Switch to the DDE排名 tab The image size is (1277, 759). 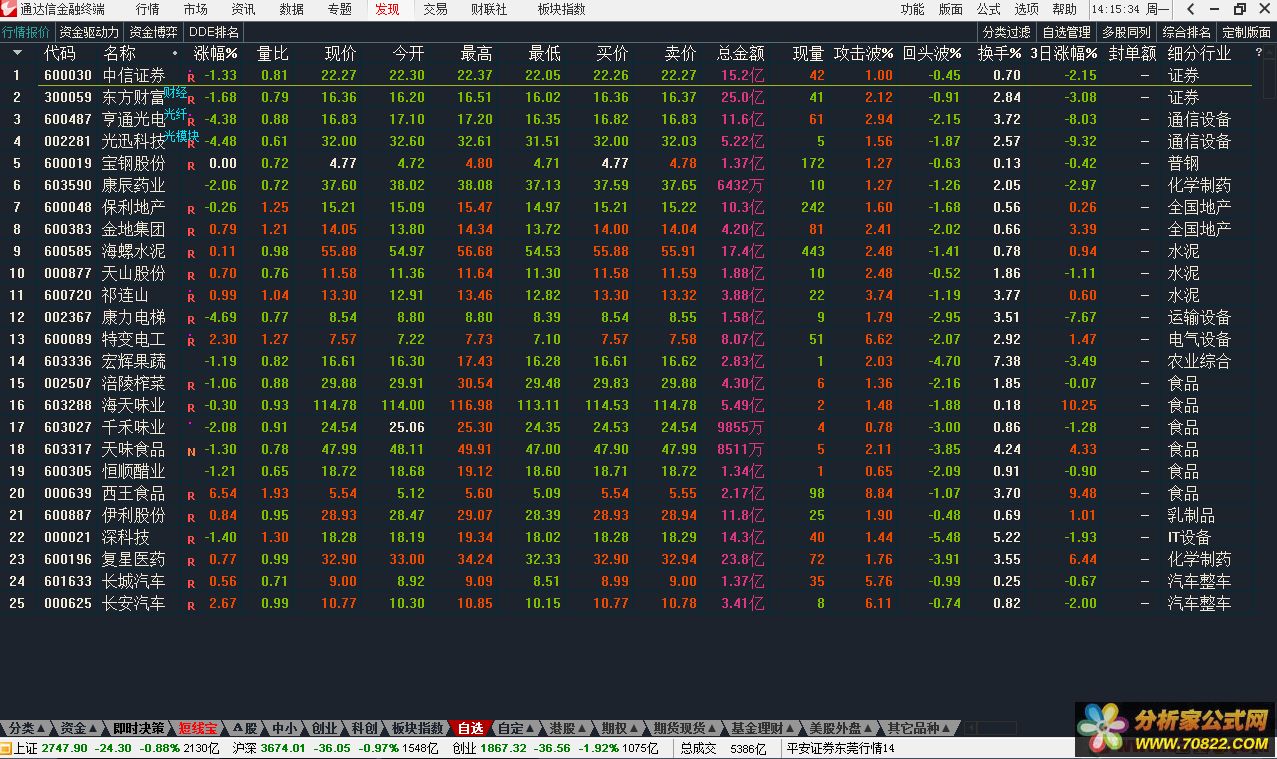pos(214,32)
